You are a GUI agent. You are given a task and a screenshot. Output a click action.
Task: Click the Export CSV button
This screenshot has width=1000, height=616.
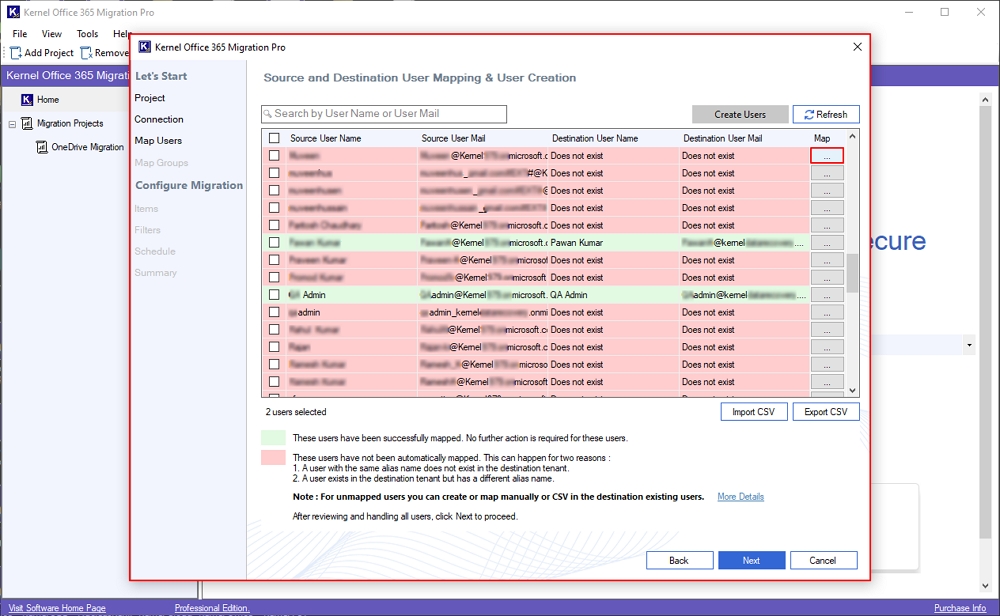coord(826,412)
